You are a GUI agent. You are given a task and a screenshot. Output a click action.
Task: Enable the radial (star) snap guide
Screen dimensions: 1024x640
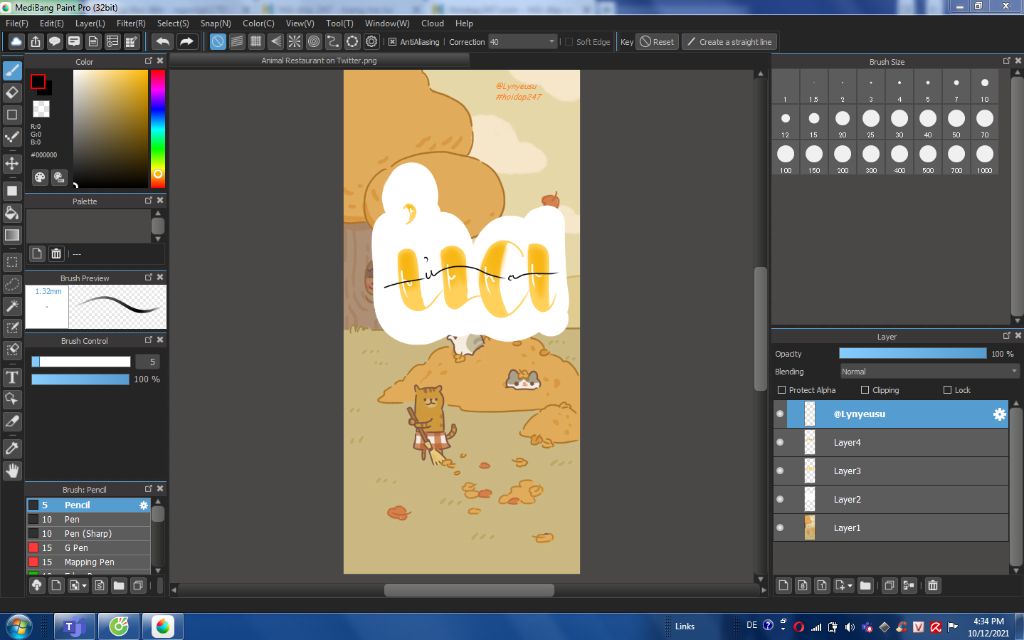pos(295,42)
